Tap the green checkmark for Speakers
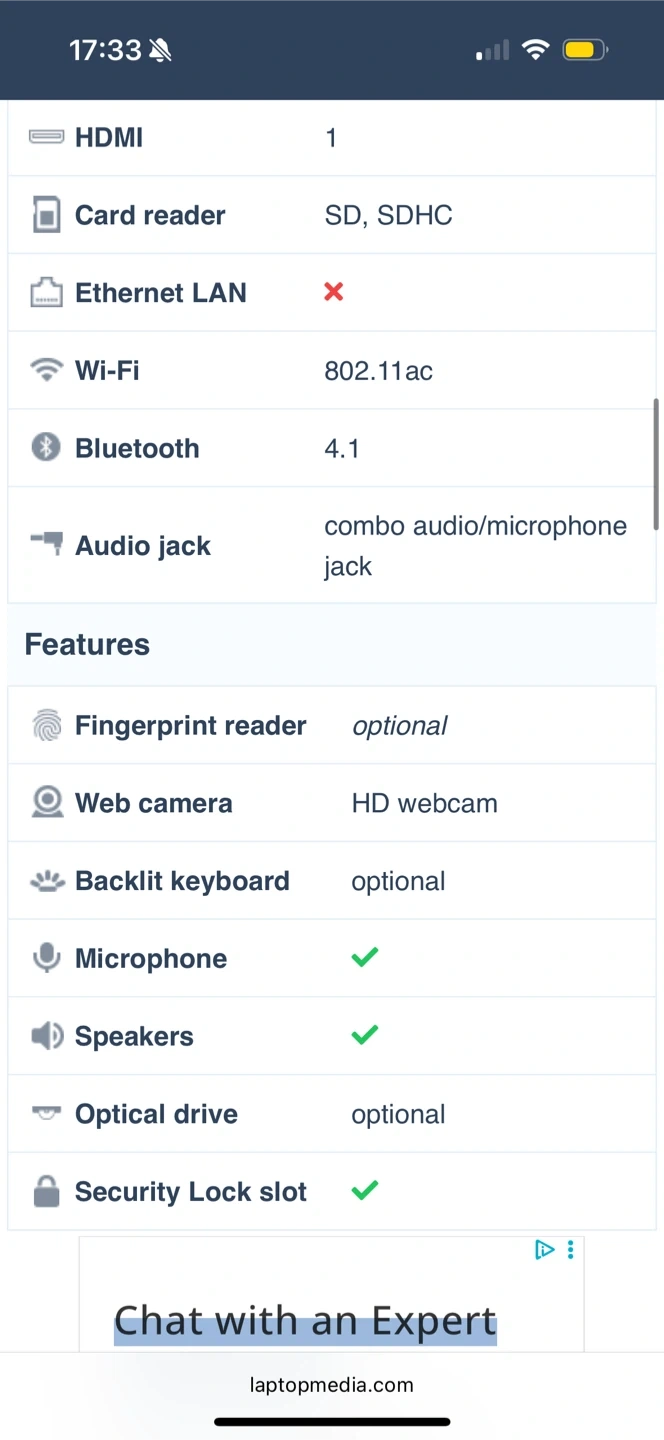 [x=365, y=1035]
